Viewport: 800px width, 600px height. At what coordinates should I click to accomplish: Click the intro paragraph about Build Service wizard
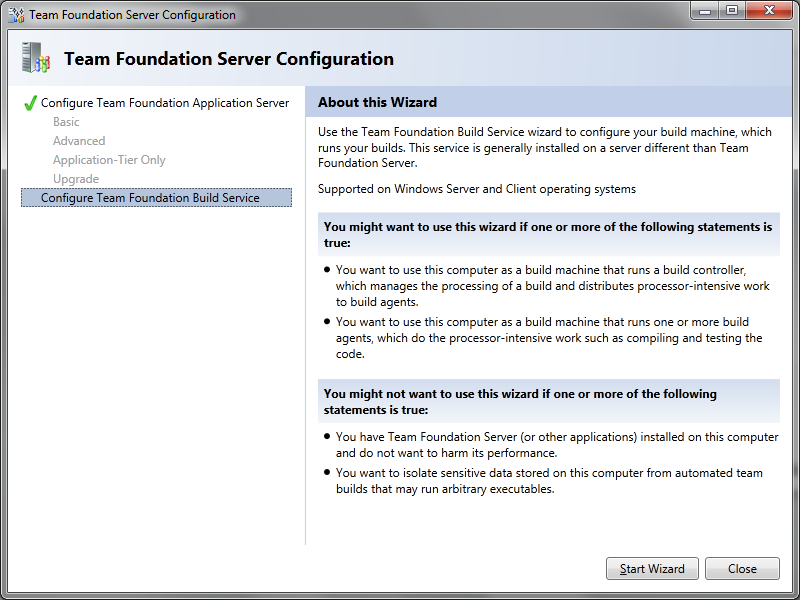(545, 147)
